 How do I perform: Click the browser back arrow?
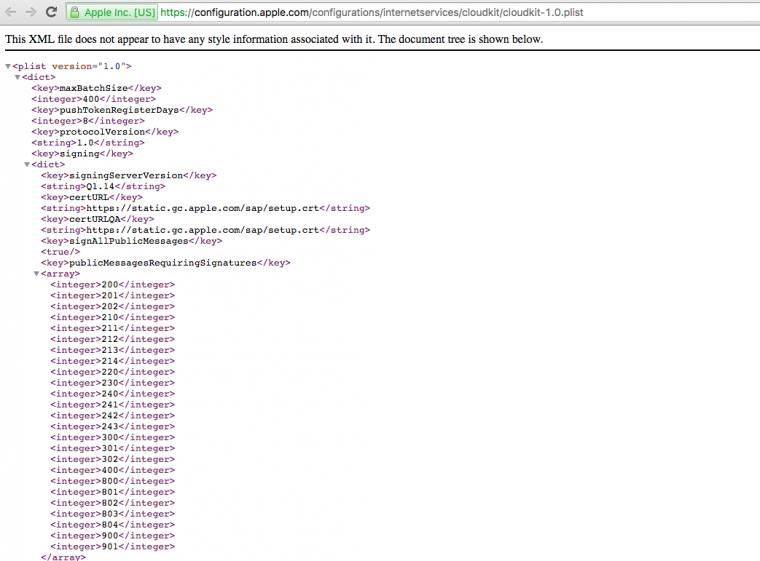point(10,12)
